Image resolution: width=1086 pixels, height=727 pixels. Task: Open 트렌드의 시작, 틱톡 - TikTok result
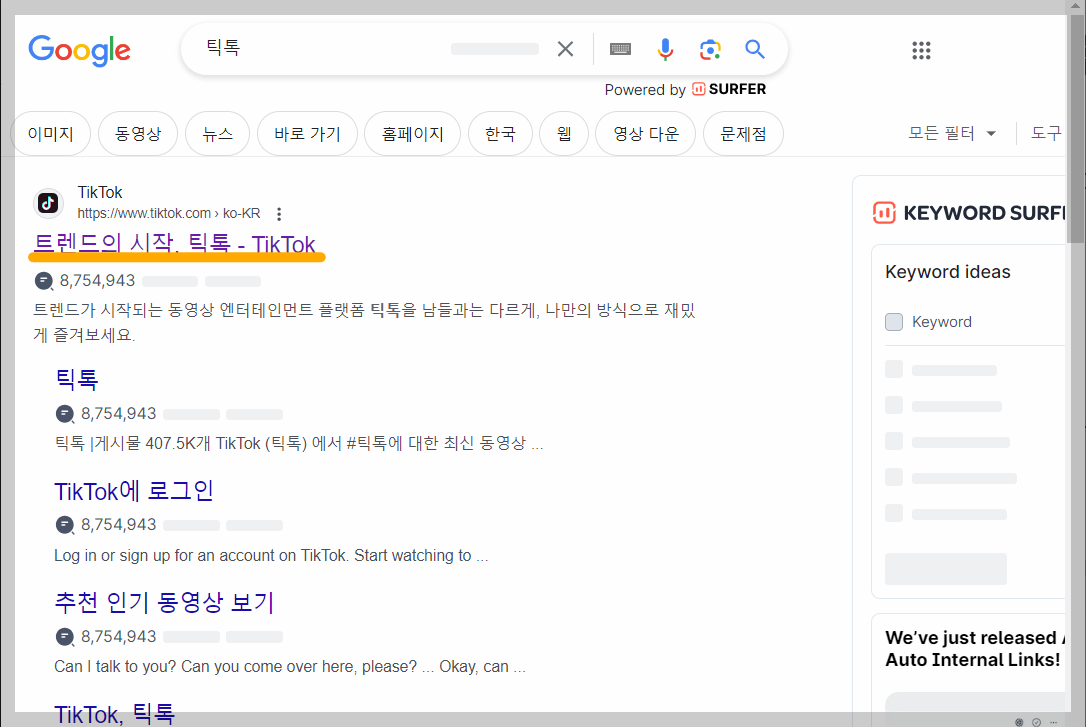pyautogui.click(x=175, y=244)
